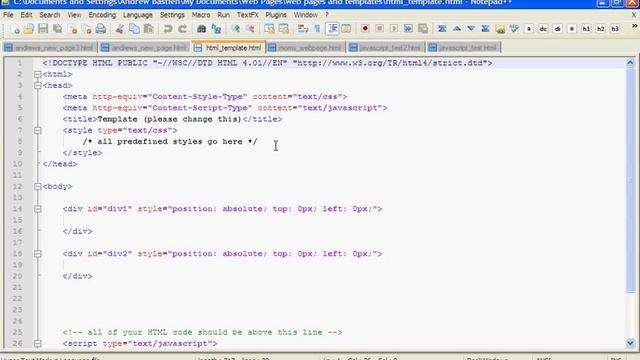640x360 pixels.
Task: Open the Macro menu
Action: 201,15
